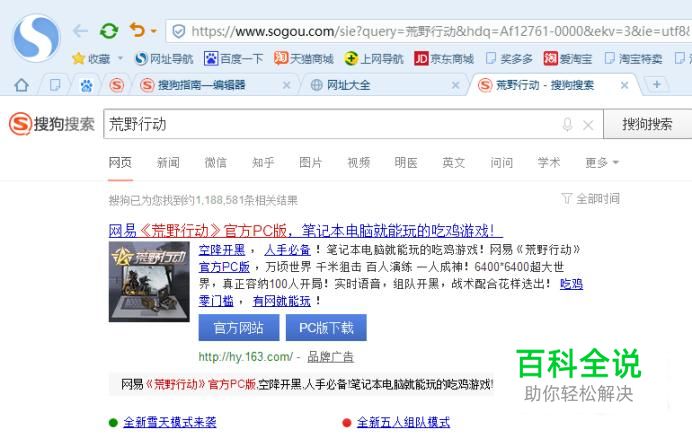Click the 搜狗搜索 search button
The width and height of the screenshot is (692, 438).
[x=647, y=124]
